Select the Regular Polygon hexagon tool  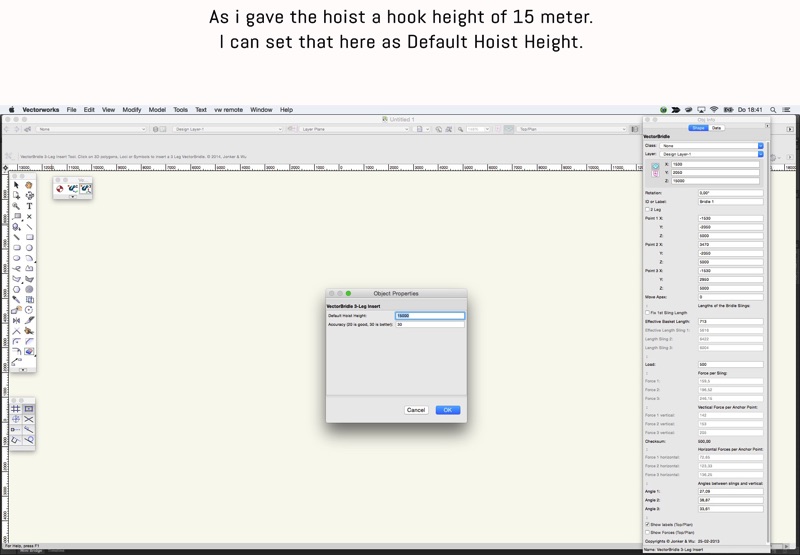tap(16, 289)
